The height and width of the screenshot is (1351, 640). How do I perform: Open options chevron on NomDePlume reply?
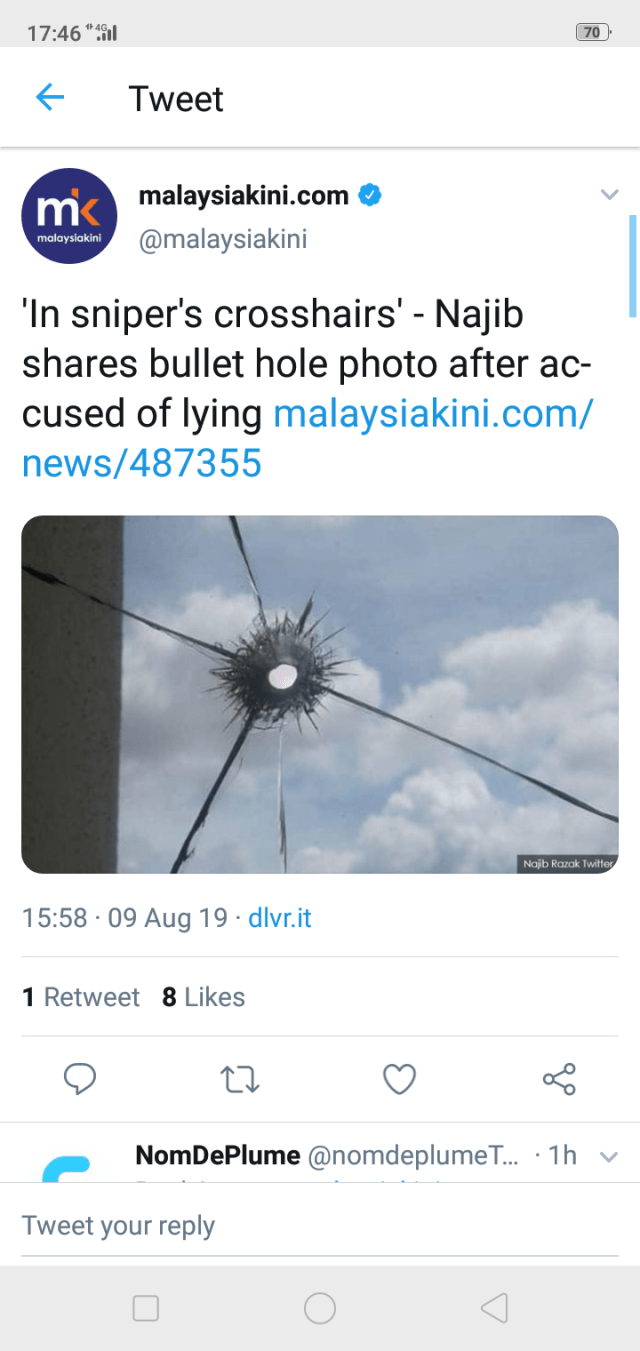608,1157
